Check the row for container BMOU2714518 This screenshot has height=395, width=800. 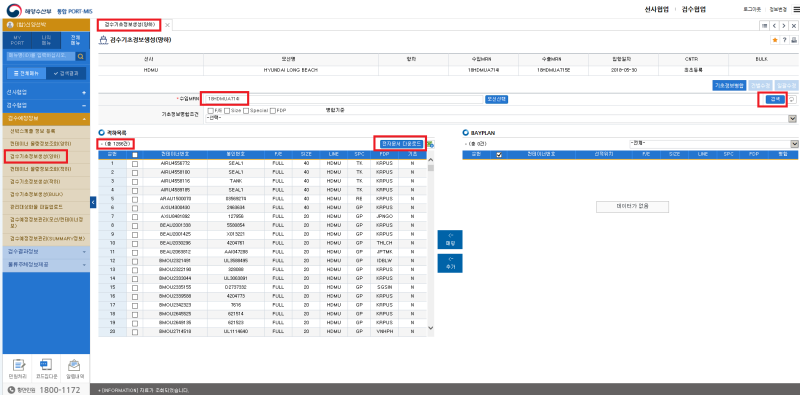click(135, 332)
